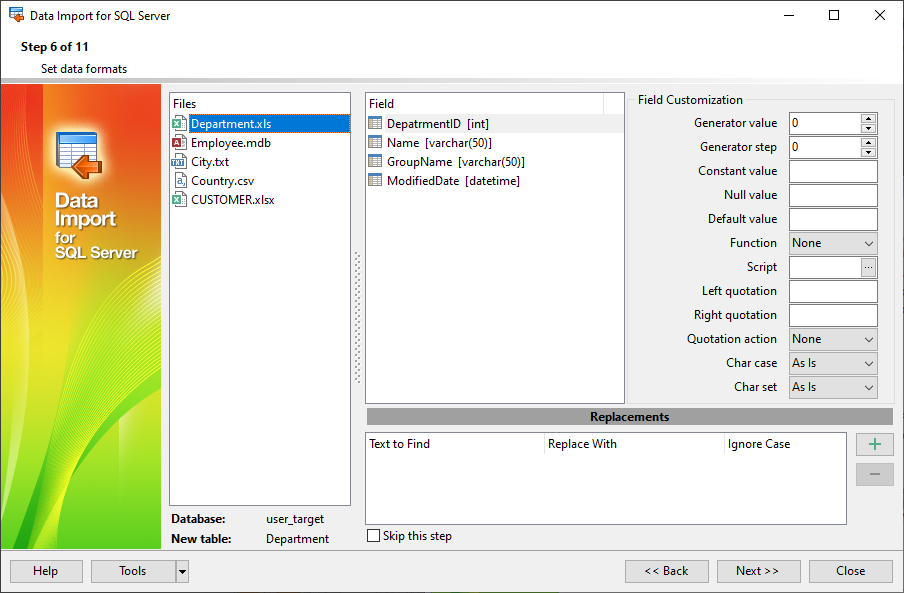Select the CUSTOMER.xlsx file icon
The height and width of the screenshot is (593, 904).
pos(182,199)
